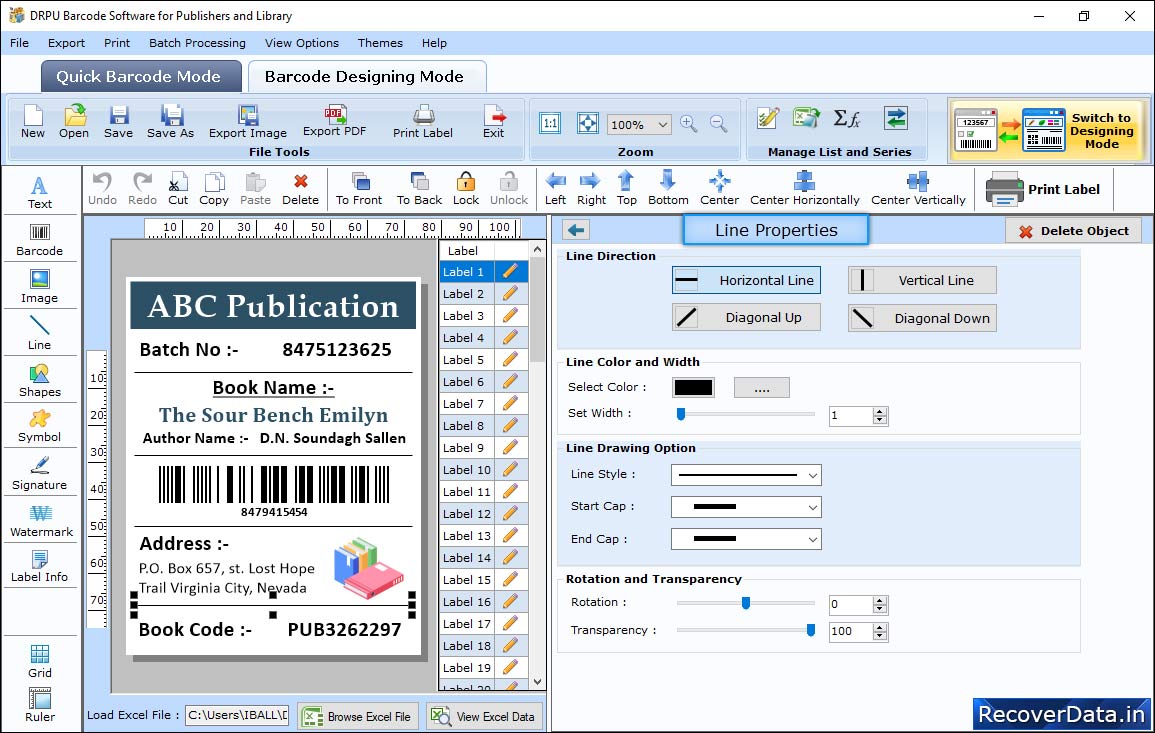Select Vertical Line direction

[x=922, y=281]
